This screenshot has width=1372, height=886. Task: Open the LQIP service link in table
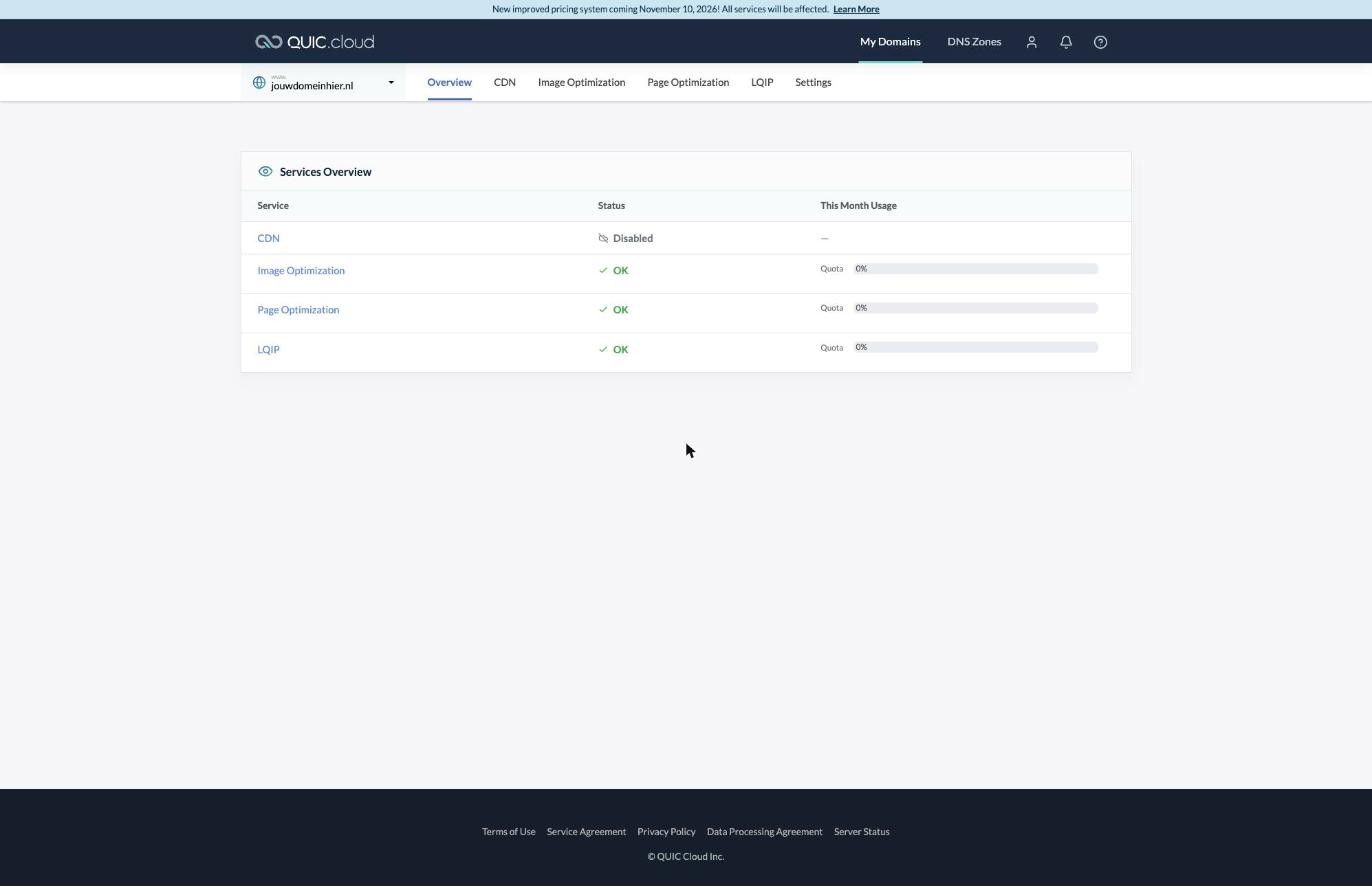[x=268, y=350]
